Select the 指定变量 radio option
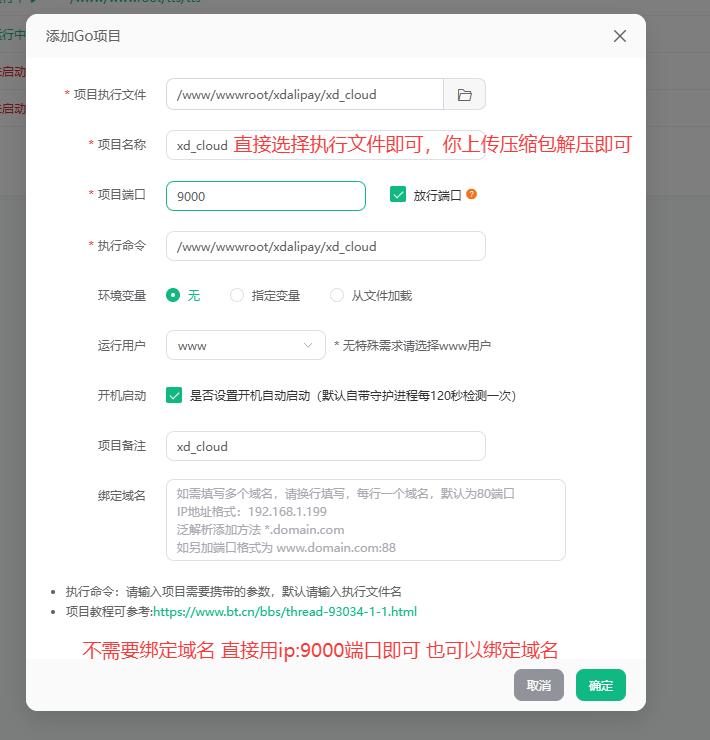This screenshot has width=710, height=740. pos(237,295)
